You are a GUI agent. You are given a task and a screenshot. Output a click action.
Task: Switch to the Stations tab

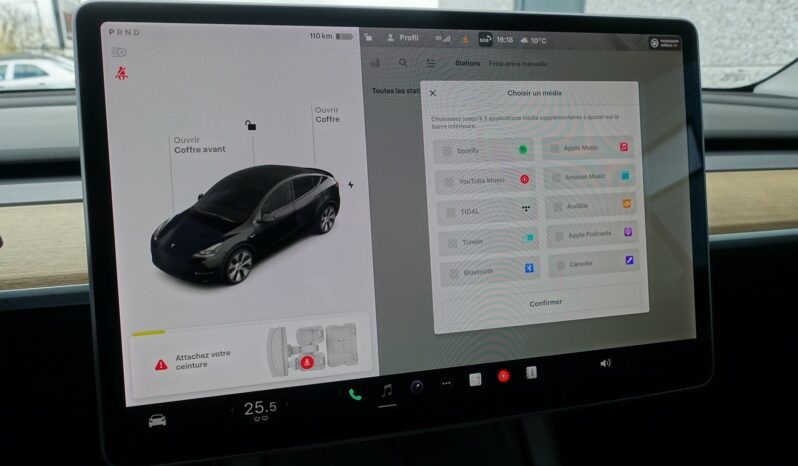tap(467, 63)
